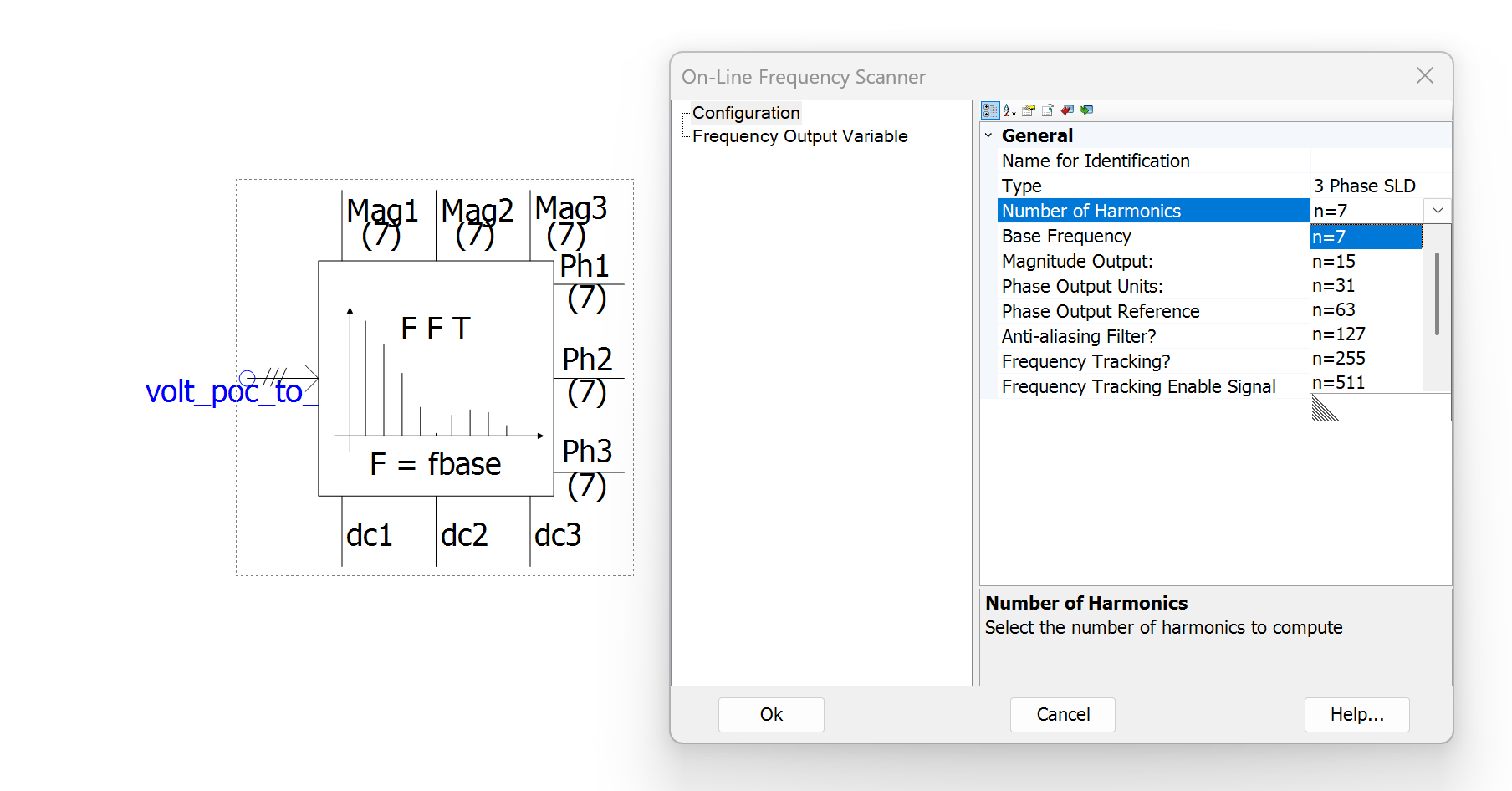Click the Name for Identification value field

coord(1380,161)
